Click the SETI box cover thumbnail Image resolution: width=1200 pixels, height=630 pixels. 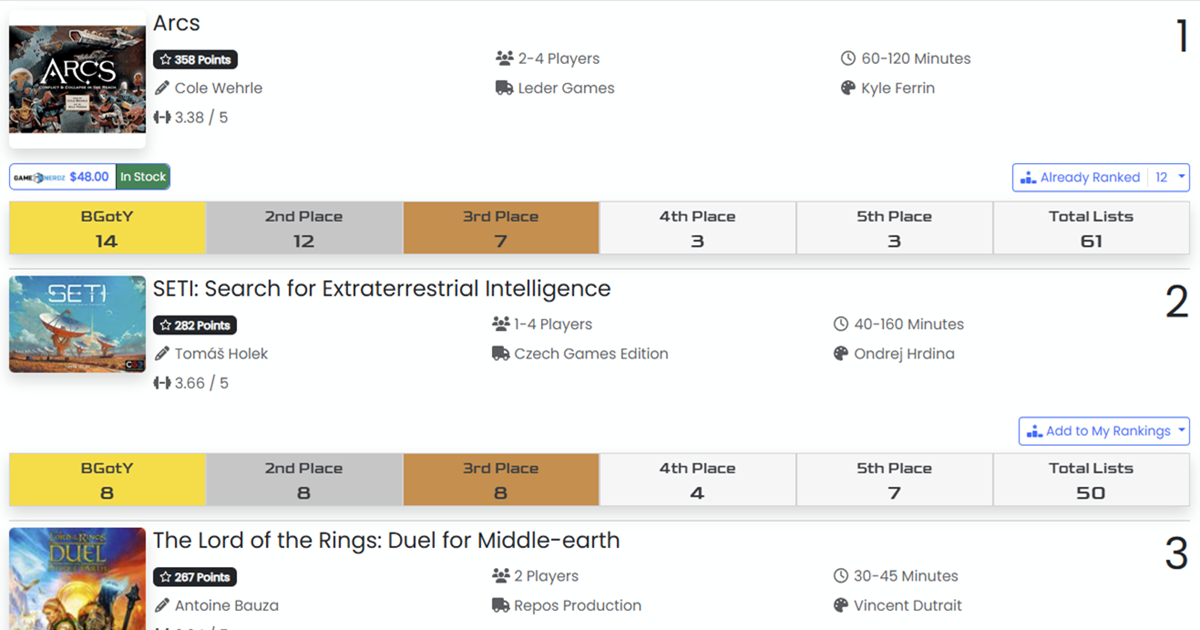click(77, 324)
